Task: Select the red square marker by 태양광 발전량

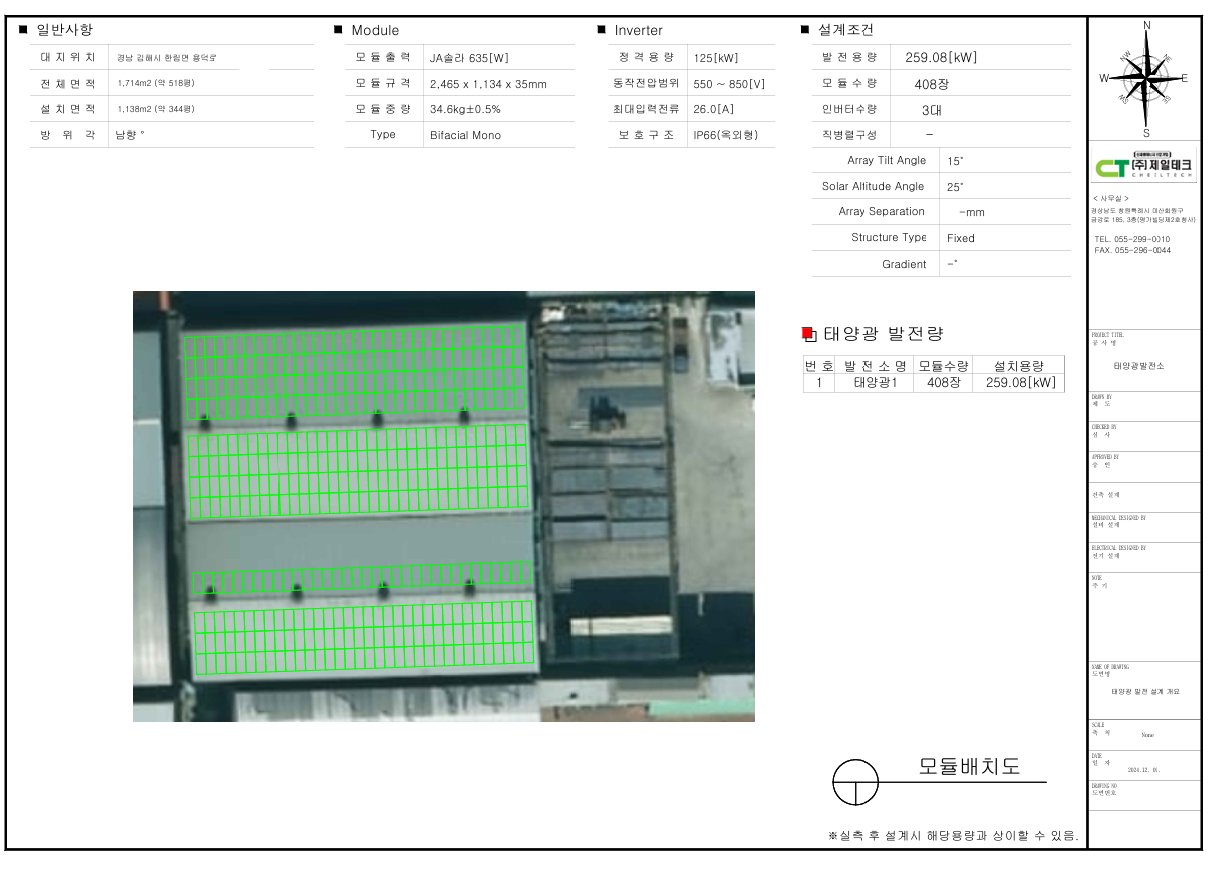Action: (x=808, y=334)
